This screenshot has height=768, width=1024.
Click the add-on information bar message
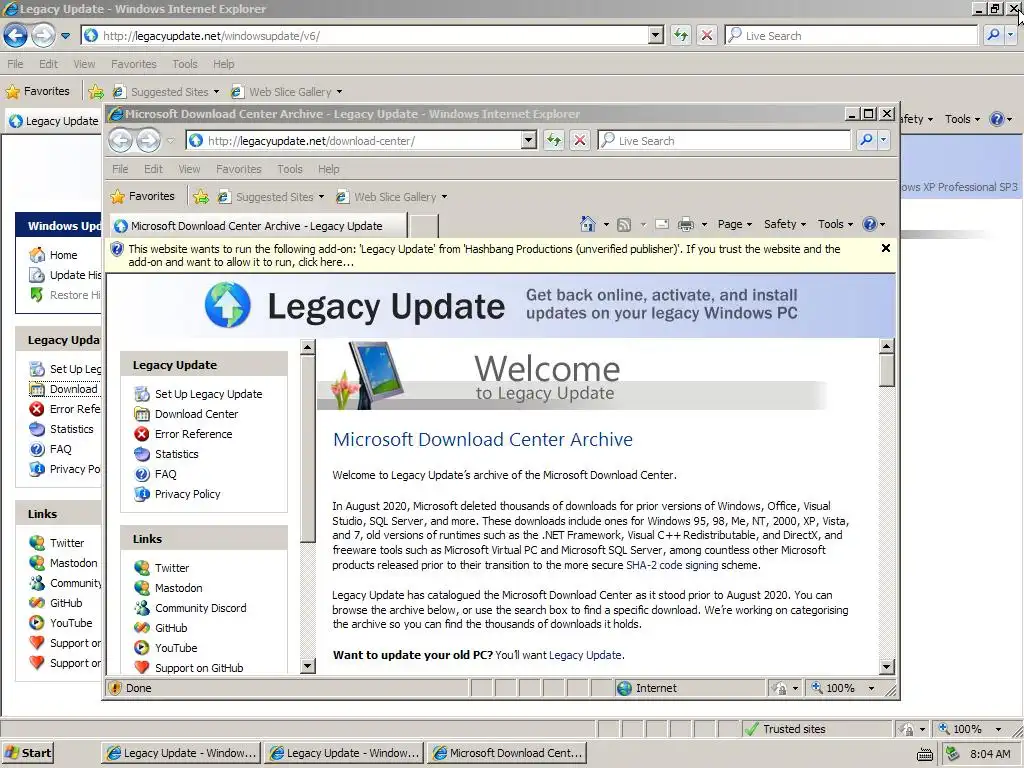click(484, 255)
